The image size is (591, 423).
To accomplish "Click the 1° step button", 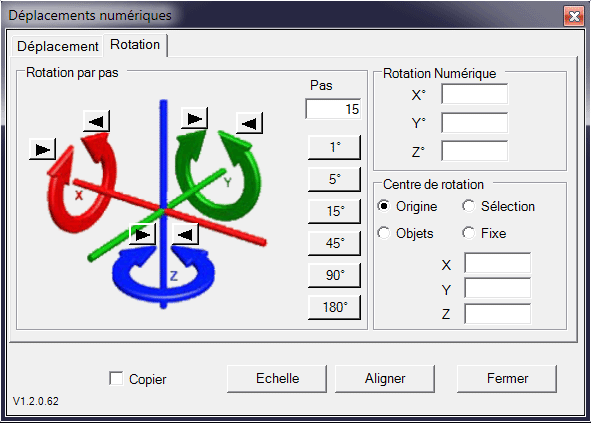I will click(x=334, y=147).
